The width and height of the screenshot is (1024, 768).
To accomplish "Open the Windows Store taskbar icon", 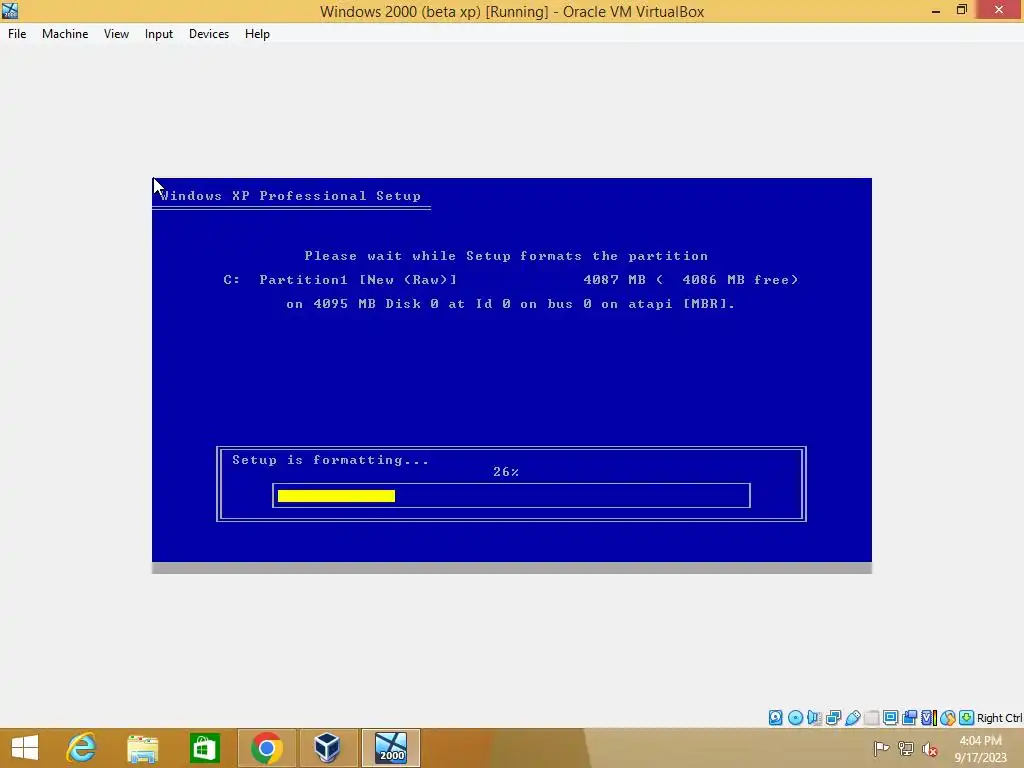I will coord(204,748).
